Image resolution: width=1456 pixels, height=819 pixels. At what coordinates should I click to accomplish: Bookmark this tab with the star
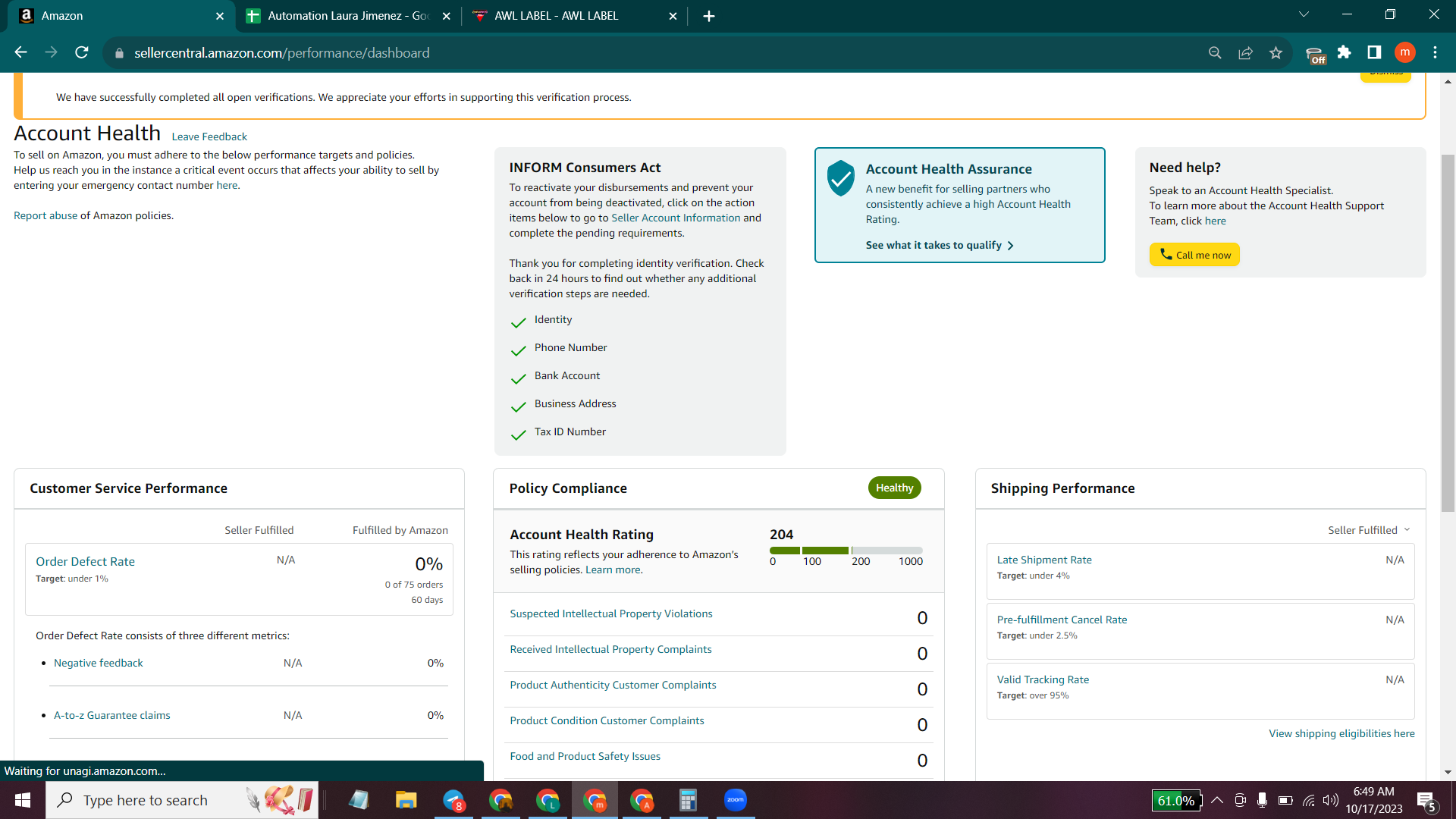coord(1276,52)
